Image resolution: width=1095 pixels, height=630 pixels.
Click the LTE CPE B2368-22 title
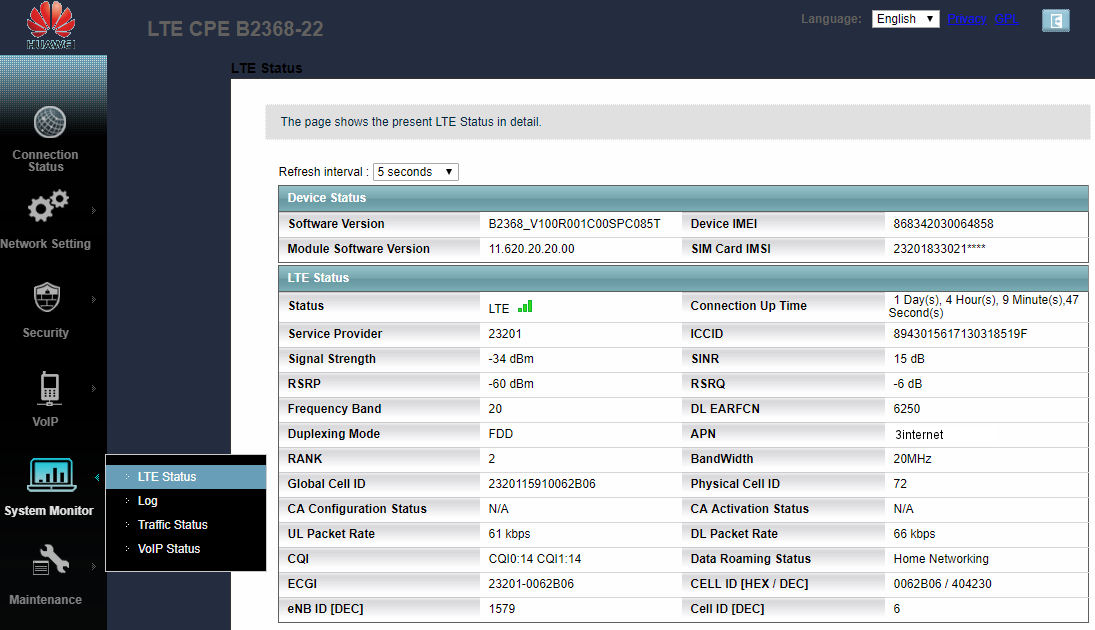coord(235,29)
